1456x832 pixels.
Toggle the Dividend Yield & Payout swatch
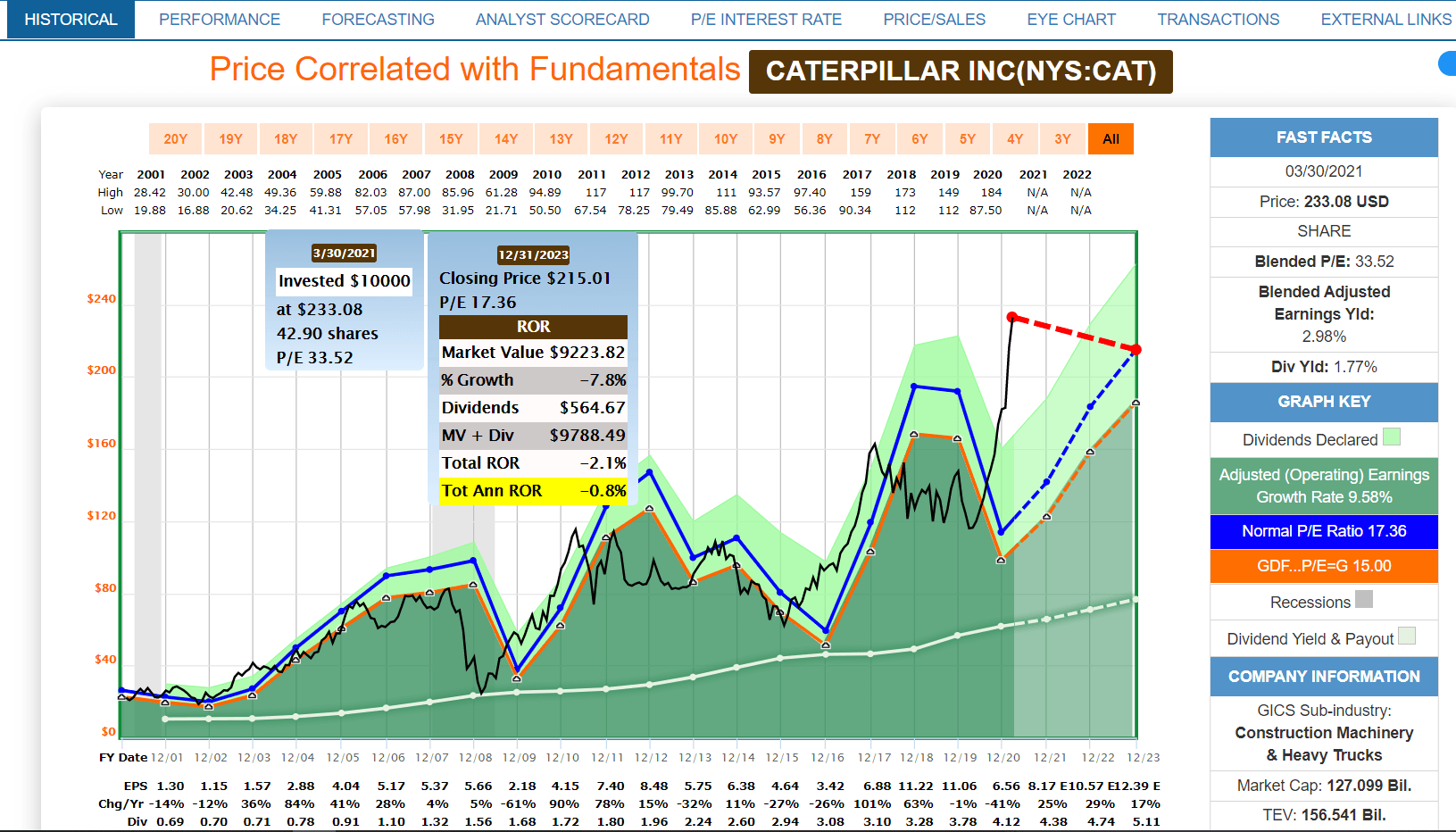(1407, 636)
